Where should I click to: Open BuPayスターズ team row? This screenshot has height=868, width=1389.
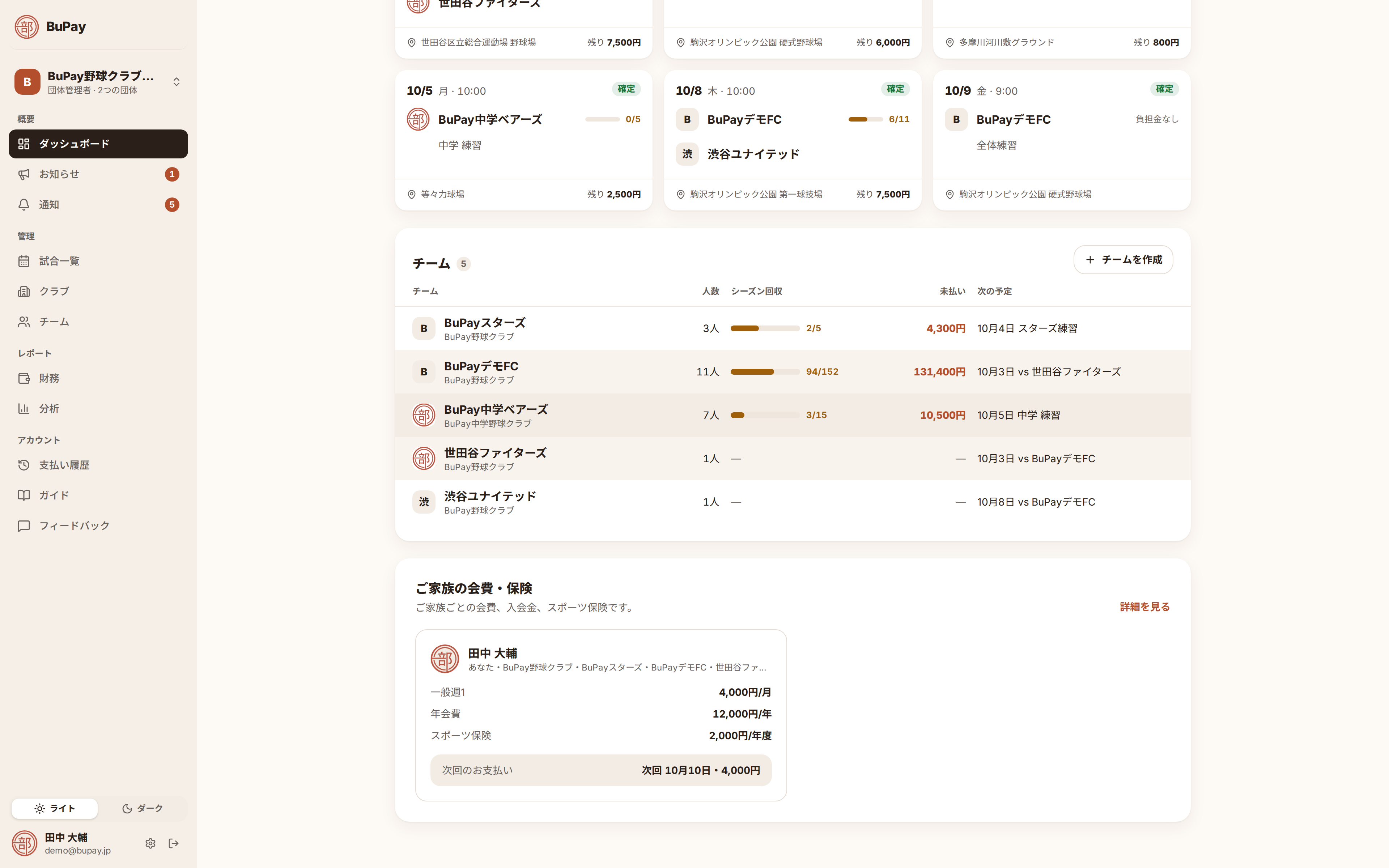(x=792, y=328)
